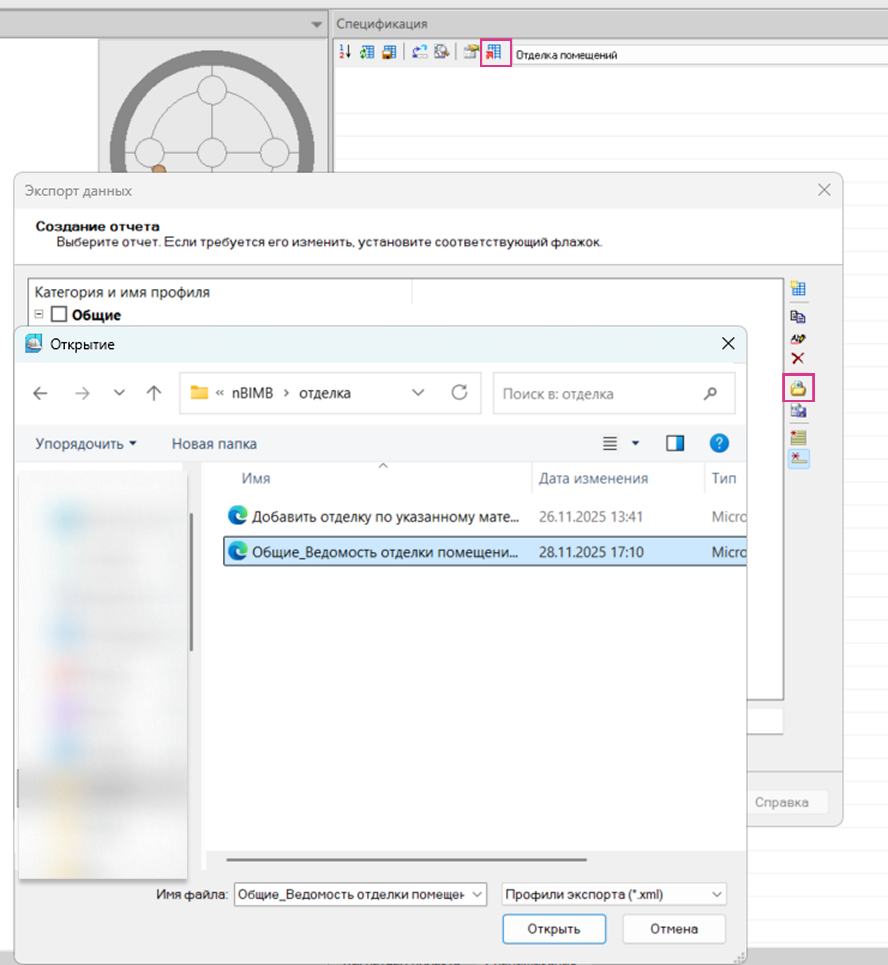Image resolution: width=888 pixels, height=965 pixels.
Task: Click the open profile folder icon
Action: [799, 387]
